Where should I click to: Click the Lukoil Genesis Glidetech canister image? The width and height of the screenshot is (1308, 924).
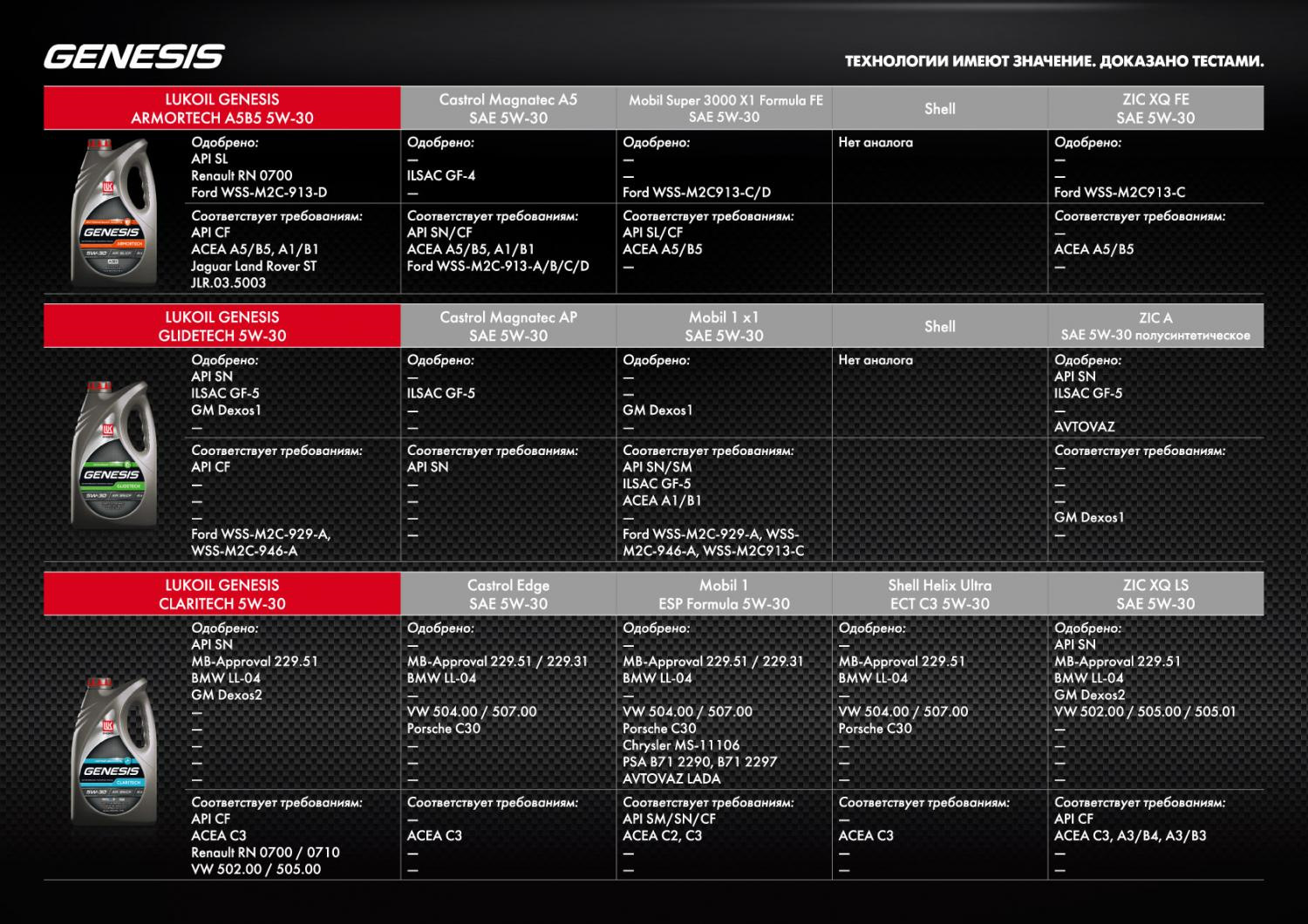click(x=113, y=455)
